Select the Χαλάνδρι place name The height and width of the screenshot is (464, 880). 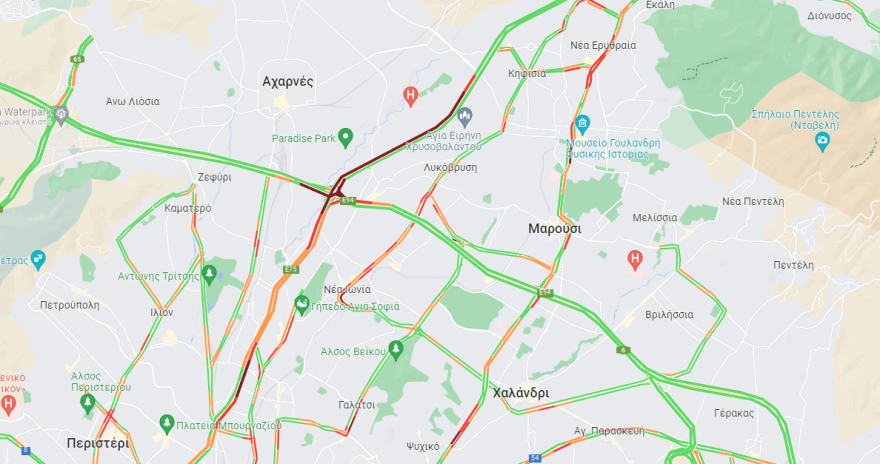click(x=521, y=393)
